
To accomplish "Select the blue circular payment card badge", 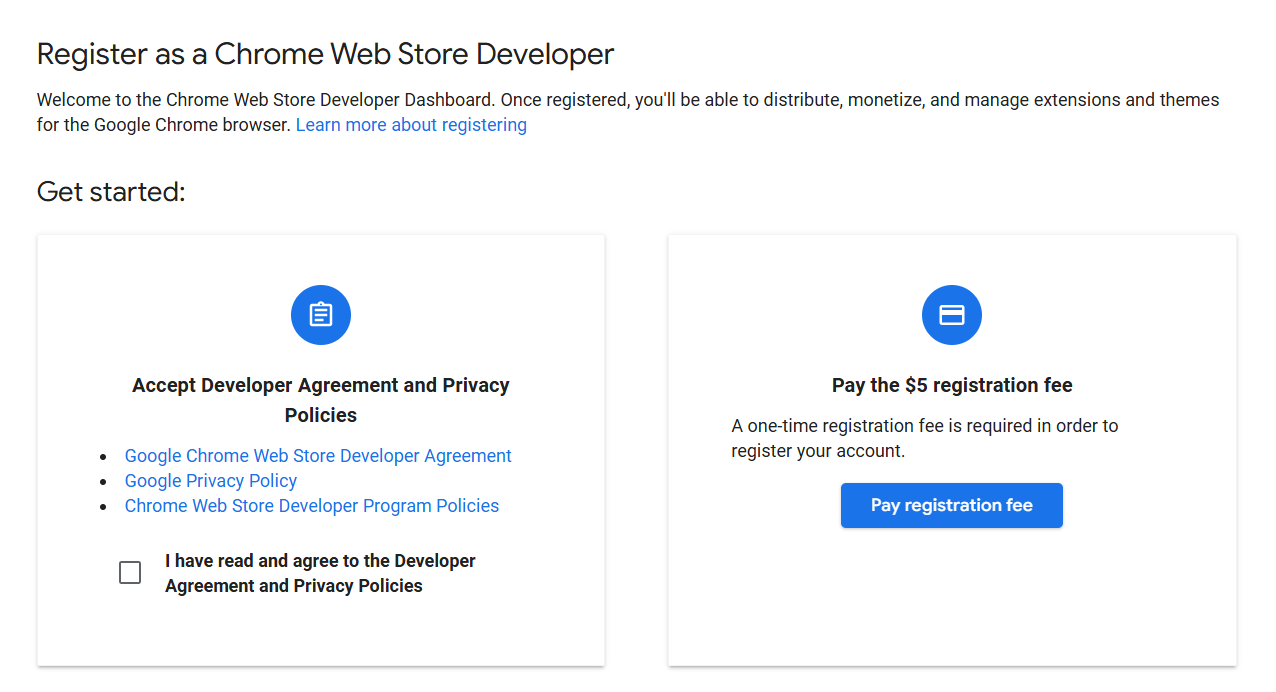I will point(951,314).
